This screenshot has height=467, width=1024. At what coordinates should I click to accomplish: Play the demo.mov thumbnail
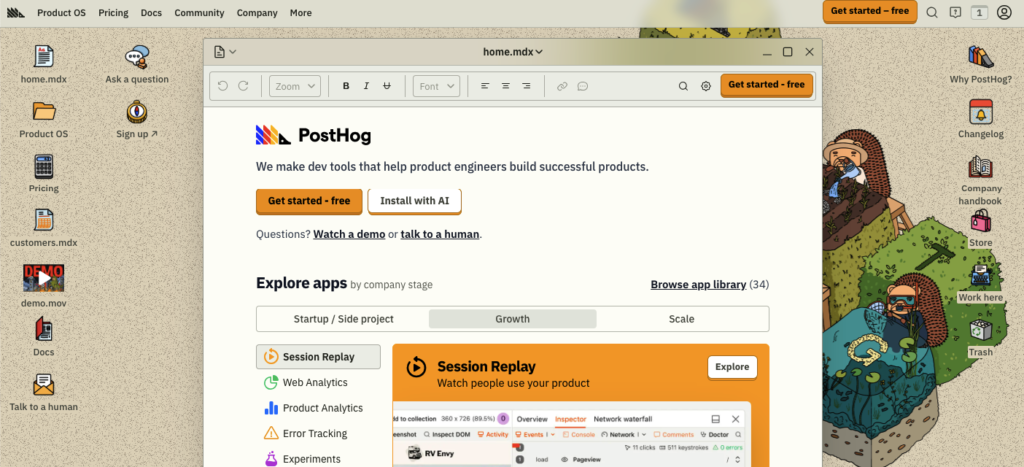43,278
